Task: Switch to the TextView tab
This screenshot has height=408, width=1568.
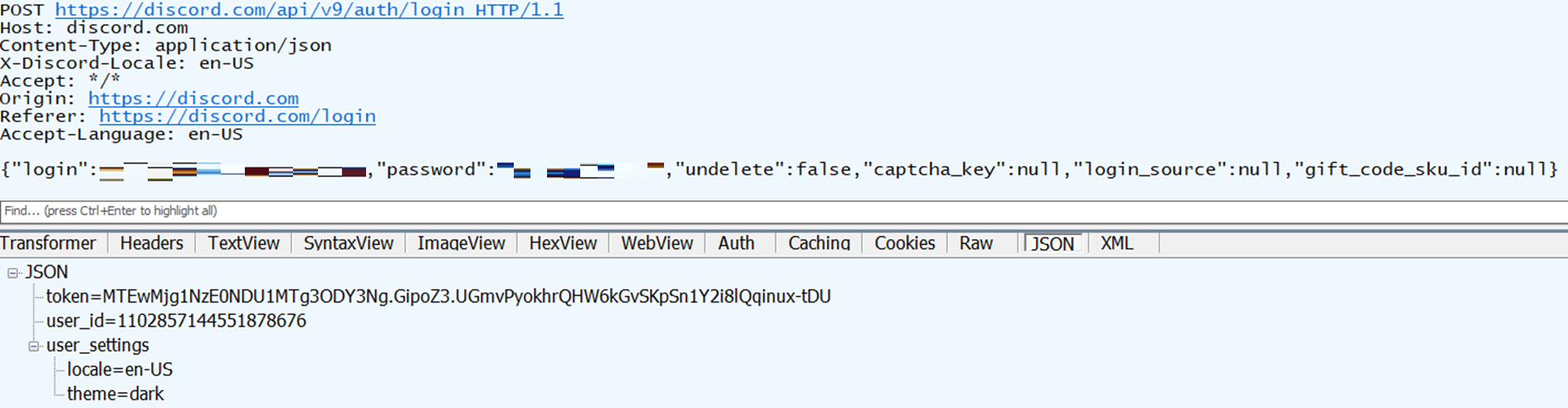Action: coord(243,243)
